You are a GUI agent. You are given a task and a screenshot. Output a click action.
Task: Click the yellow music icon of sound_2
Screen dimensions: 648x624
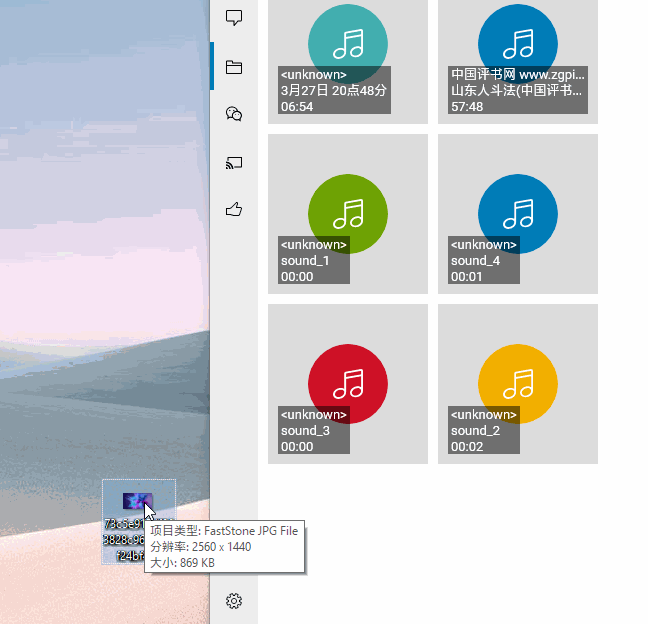coord(518,383)
